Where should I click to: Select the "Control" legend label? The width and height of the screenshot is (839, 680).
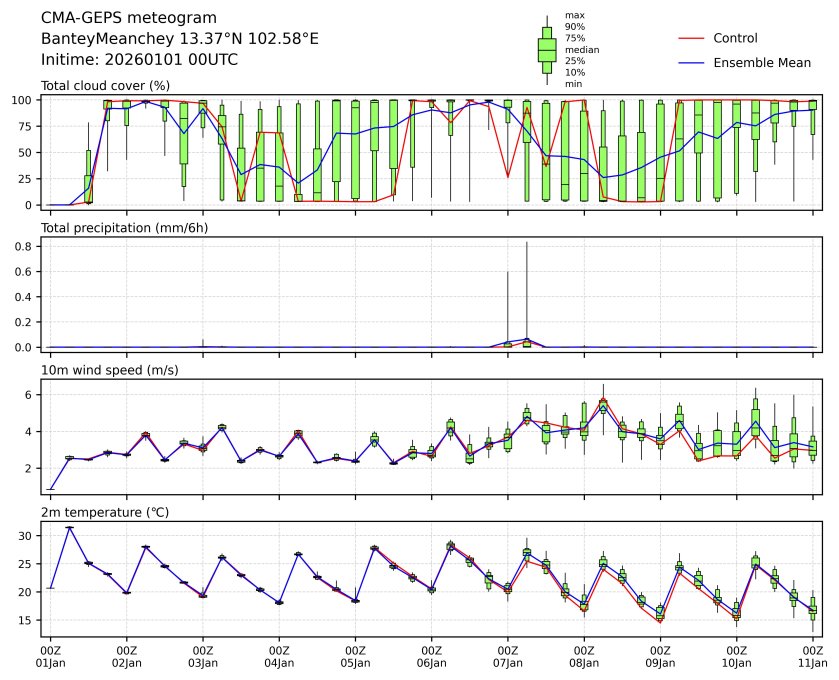735,38
